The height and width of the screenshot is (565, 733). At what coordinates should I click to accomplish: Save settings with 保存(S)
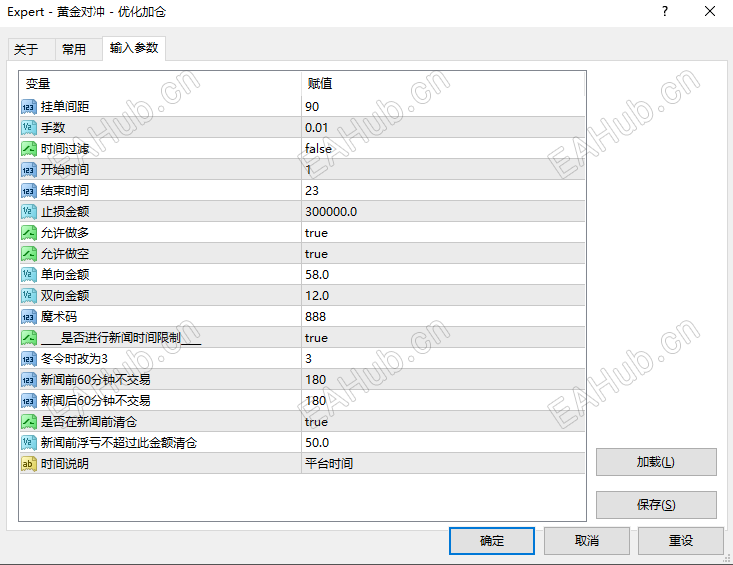pyautogui.click(x=656, y=505)
